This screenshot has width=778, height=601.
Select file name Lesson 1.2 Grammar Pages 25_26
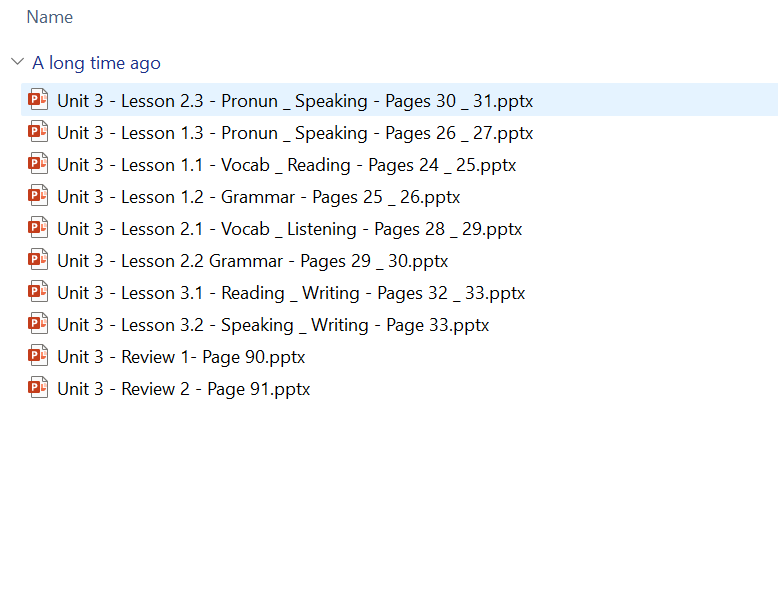point(258,197)
